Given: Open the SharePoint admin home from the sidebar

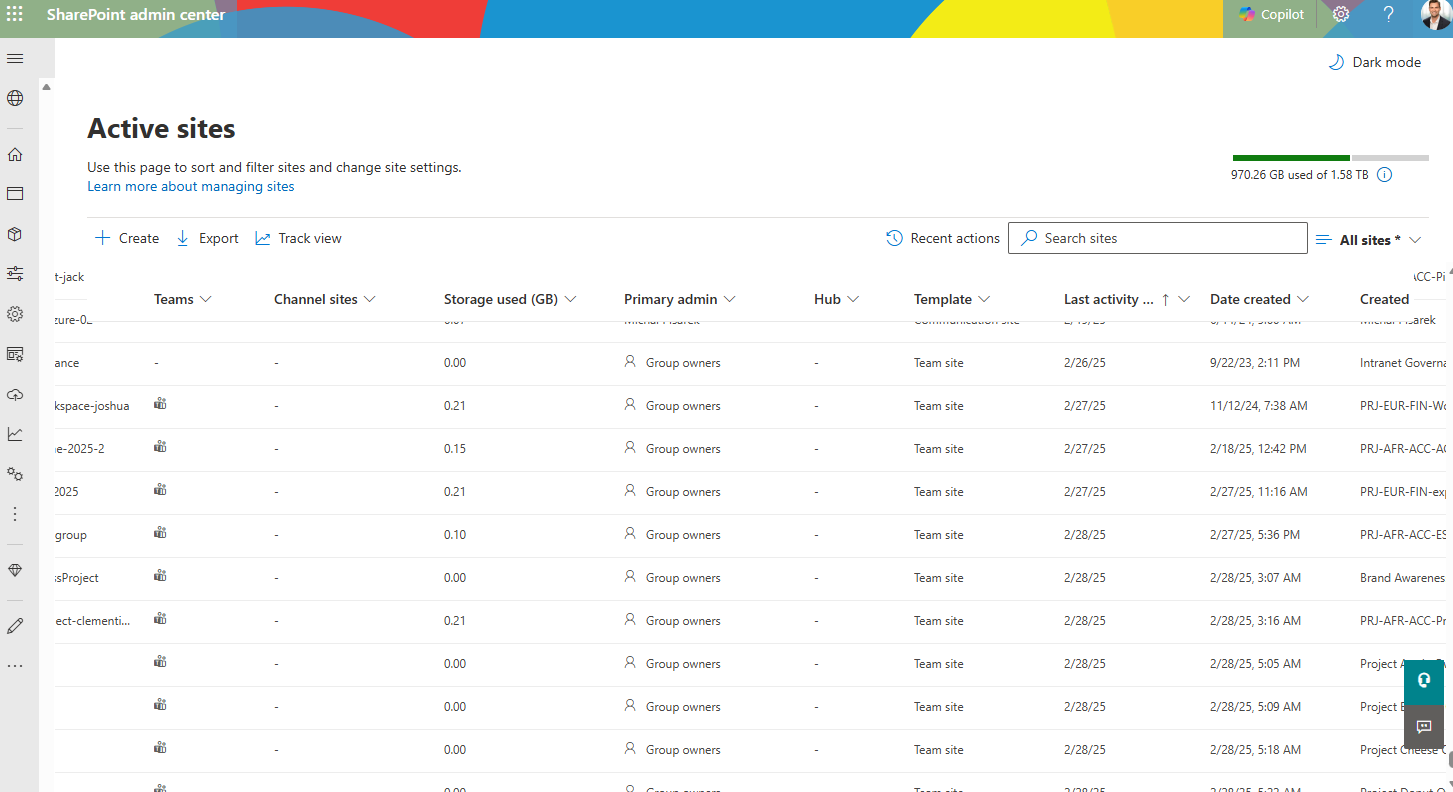Looking at the screenshot, I should [x=14, y=154].
